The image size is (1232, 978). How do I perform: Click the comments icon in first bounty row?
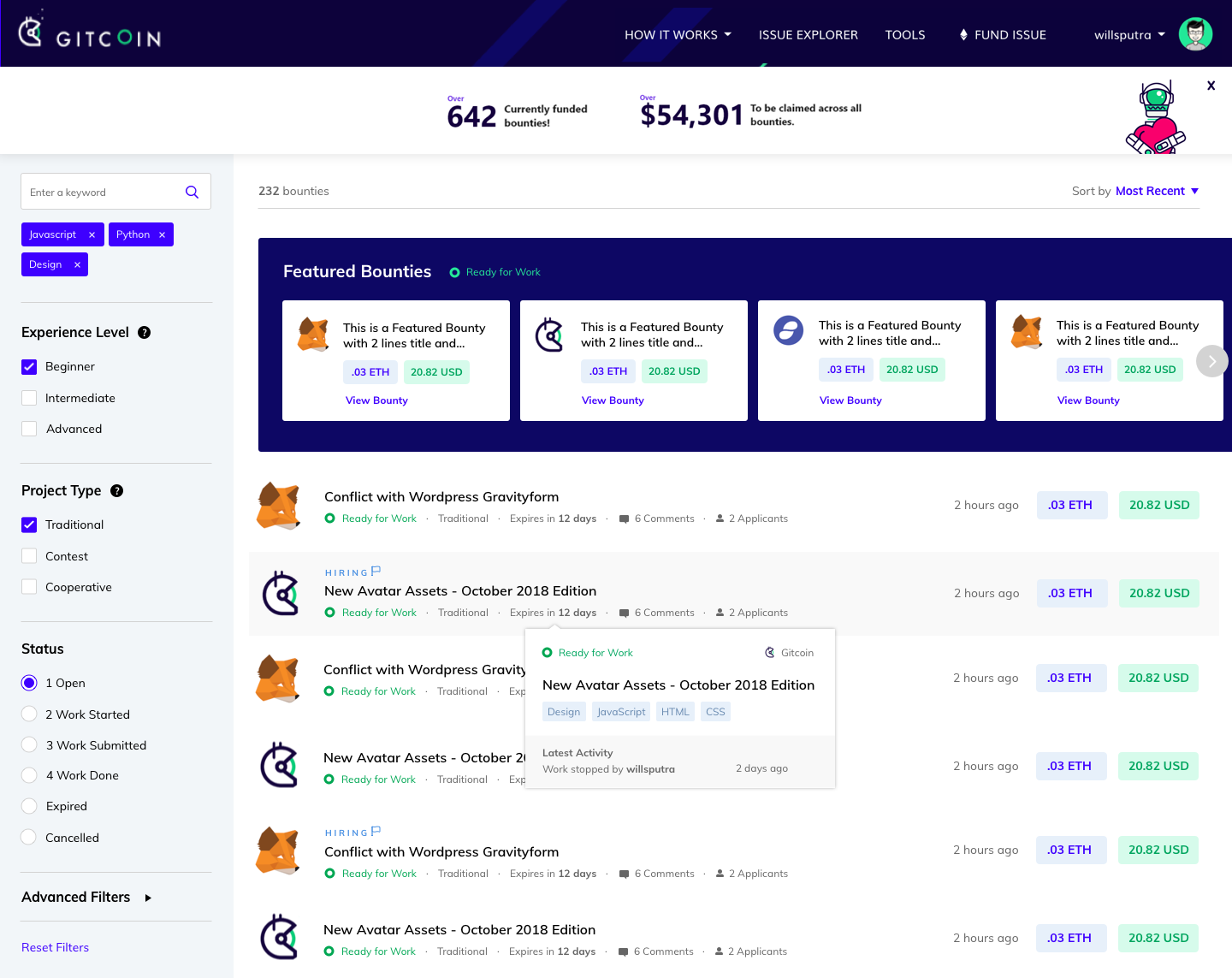point(624,519)
